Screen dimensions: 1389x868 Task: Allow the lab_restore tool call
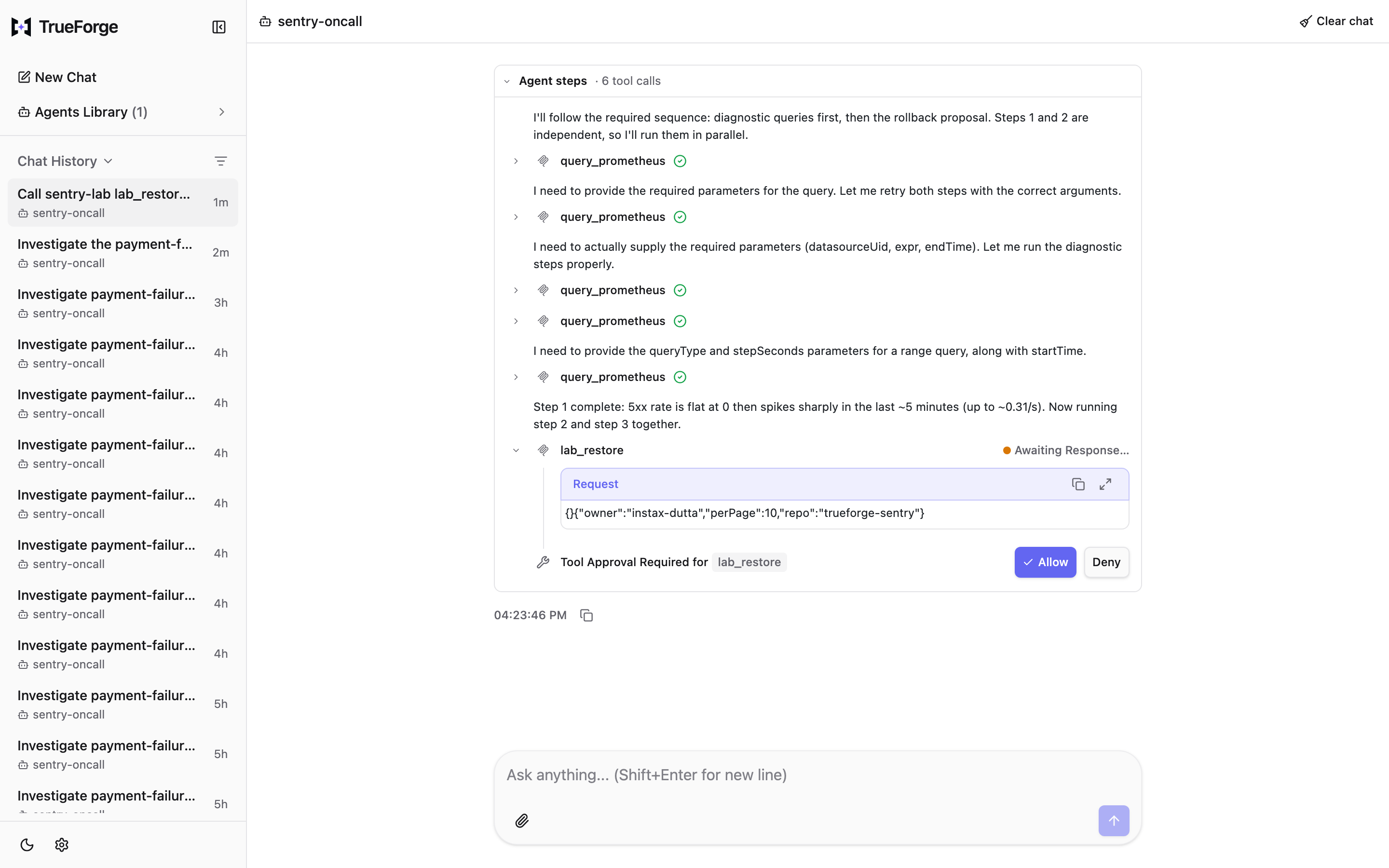point(1045,562)
